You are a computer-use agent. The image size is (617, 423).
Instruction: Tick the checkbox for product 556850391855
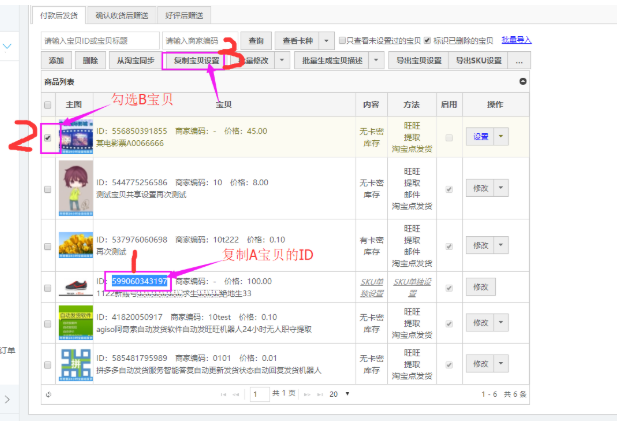click(x=47, y=137)
